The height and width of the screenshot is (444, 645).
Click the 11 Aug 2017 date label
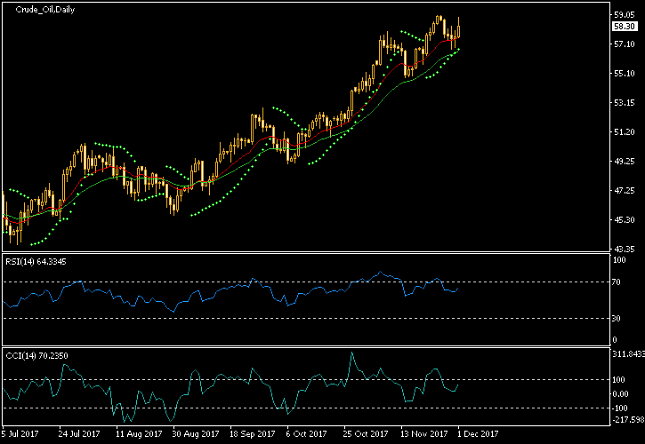tap(139, 434)
